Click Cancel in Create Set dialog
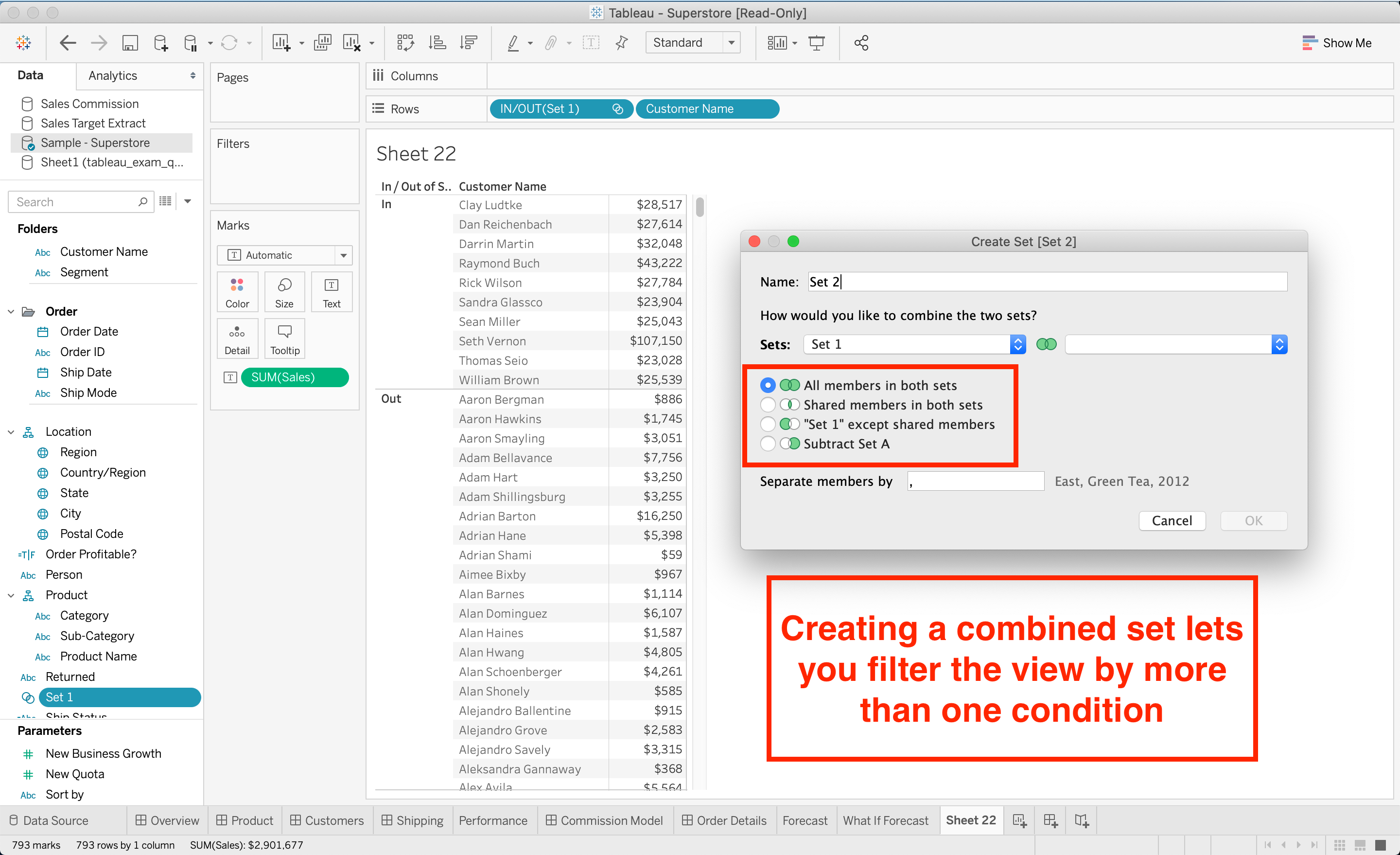This screenshot has height=855, width=1400. click(x=1172, y=520)
